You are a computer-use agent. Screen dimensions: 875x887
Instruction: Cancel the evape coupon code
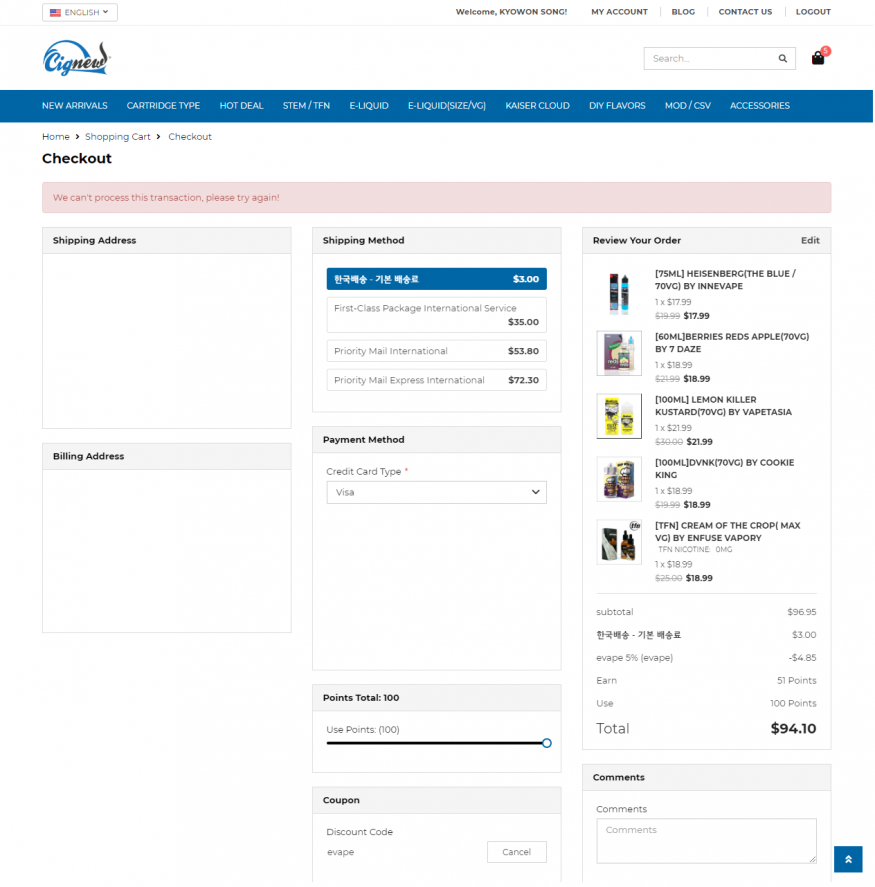click(x=518, y=854)
